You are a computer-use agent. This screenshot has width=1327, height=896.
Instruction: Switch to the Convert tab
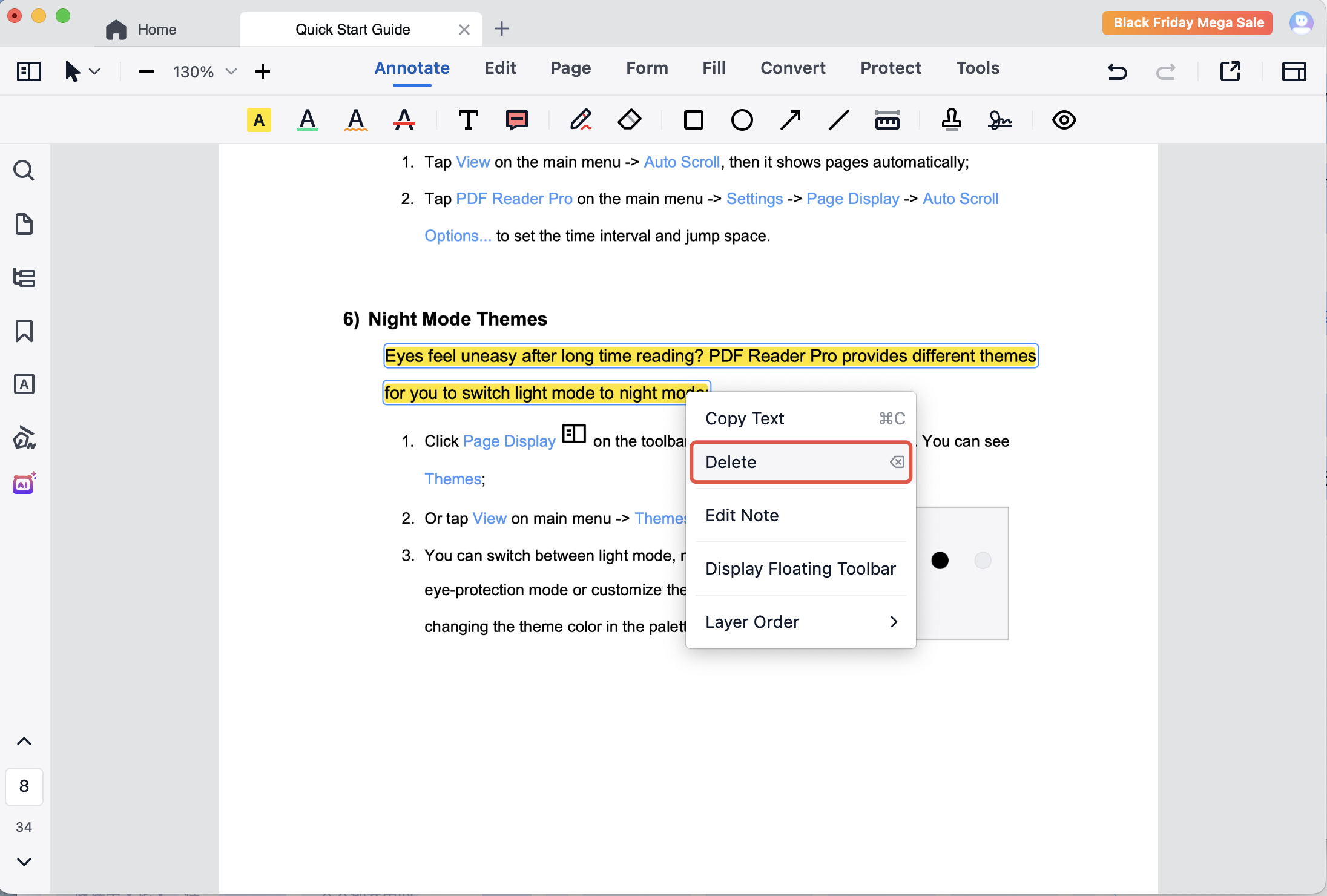pyautogui.click(x=792, y=68)
